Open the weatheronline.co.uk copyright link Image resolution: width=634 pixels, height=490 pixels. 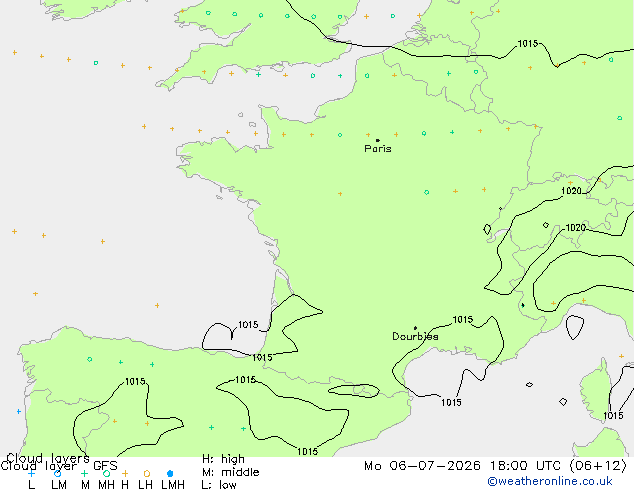tap(549, 481)
